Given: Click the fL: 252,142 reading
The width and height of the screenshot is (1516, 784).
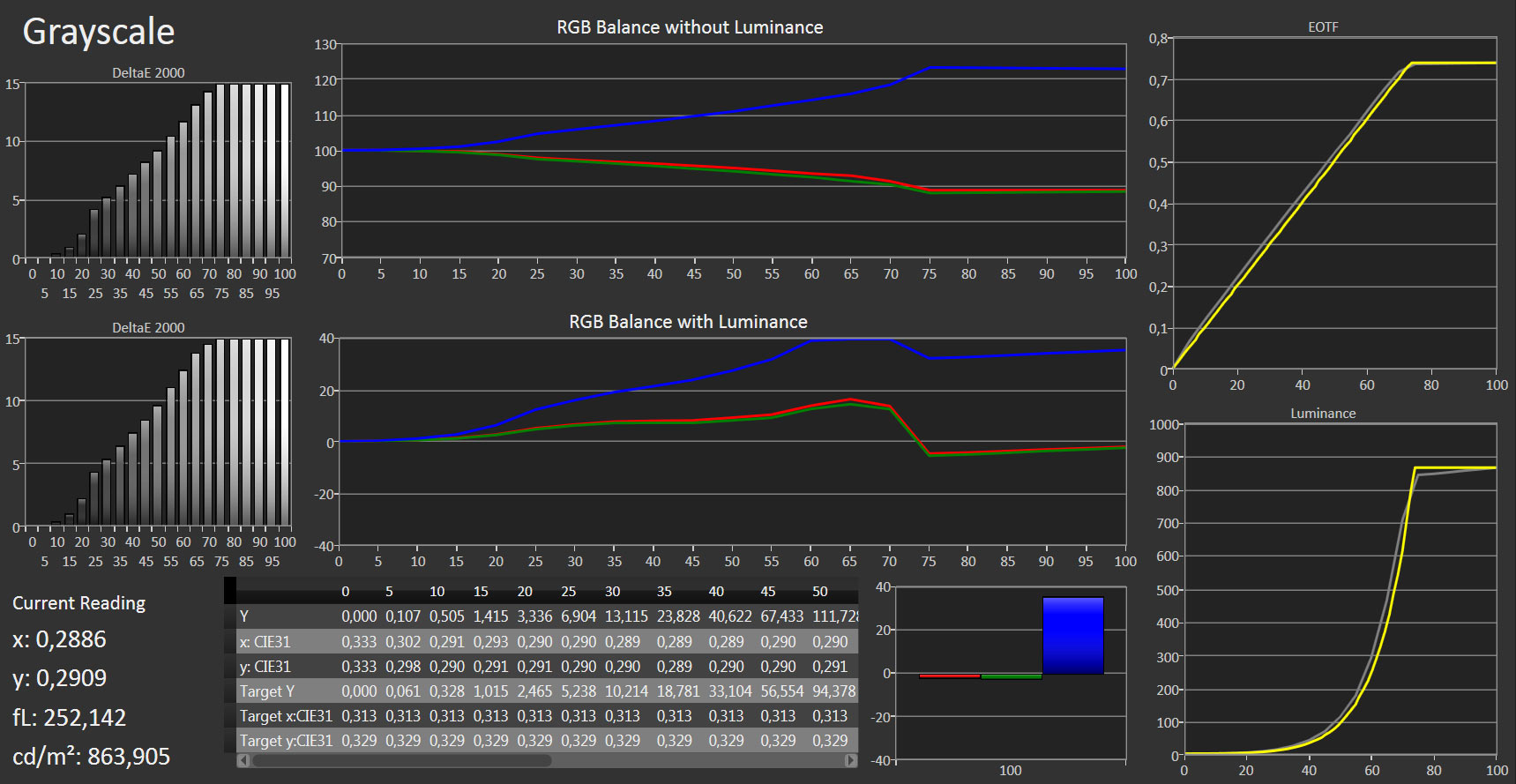Looking at the screenshot, I should [x=69, y=718].
